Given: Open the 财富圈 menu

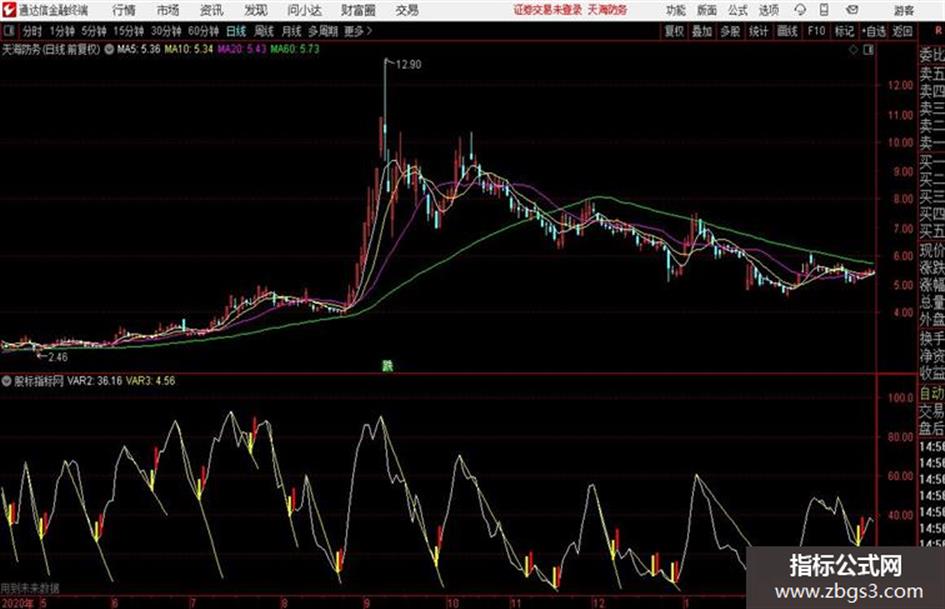Looking at the screenshot, I should point(358,10).
